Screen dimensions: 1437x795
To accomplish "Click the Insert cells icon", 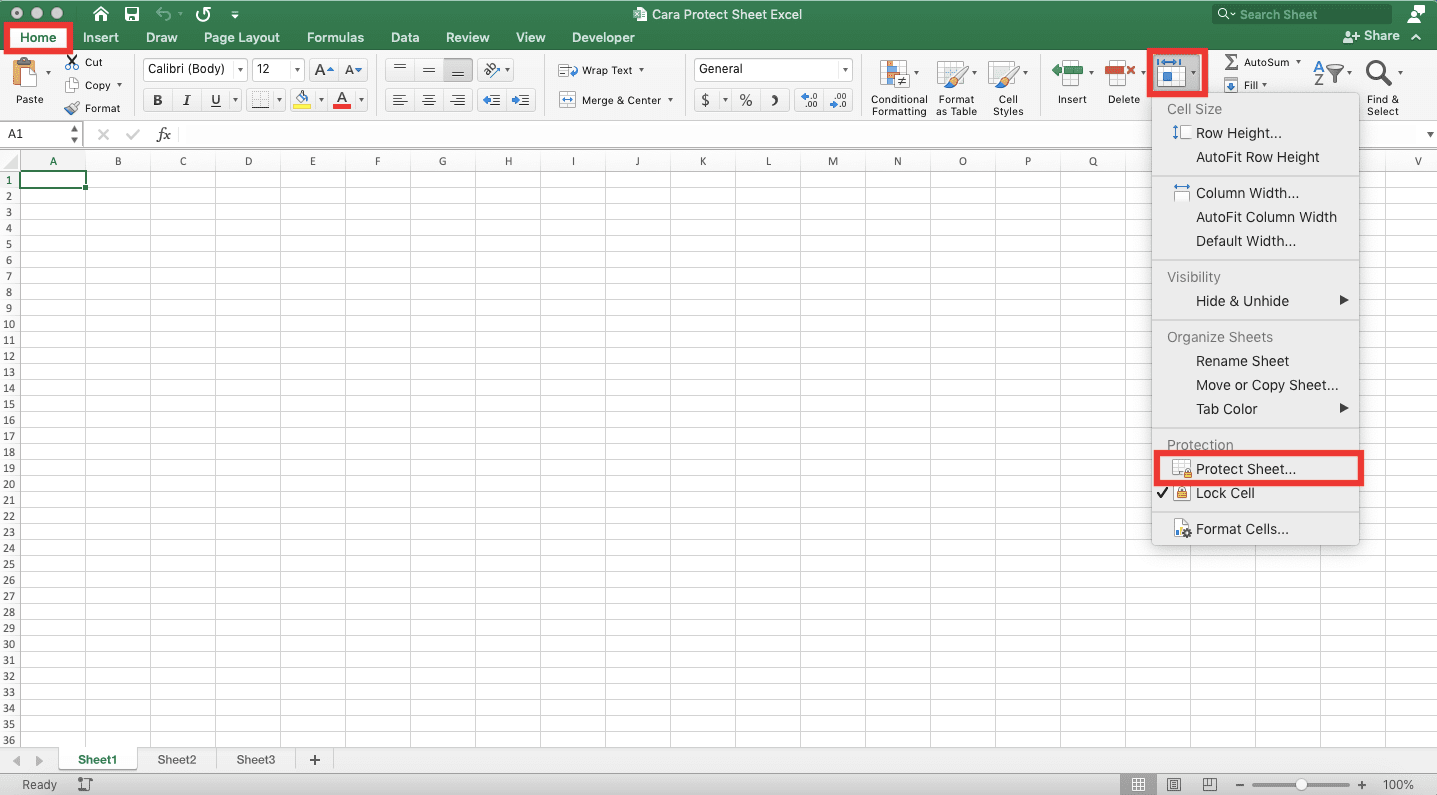I will 1068,71.
